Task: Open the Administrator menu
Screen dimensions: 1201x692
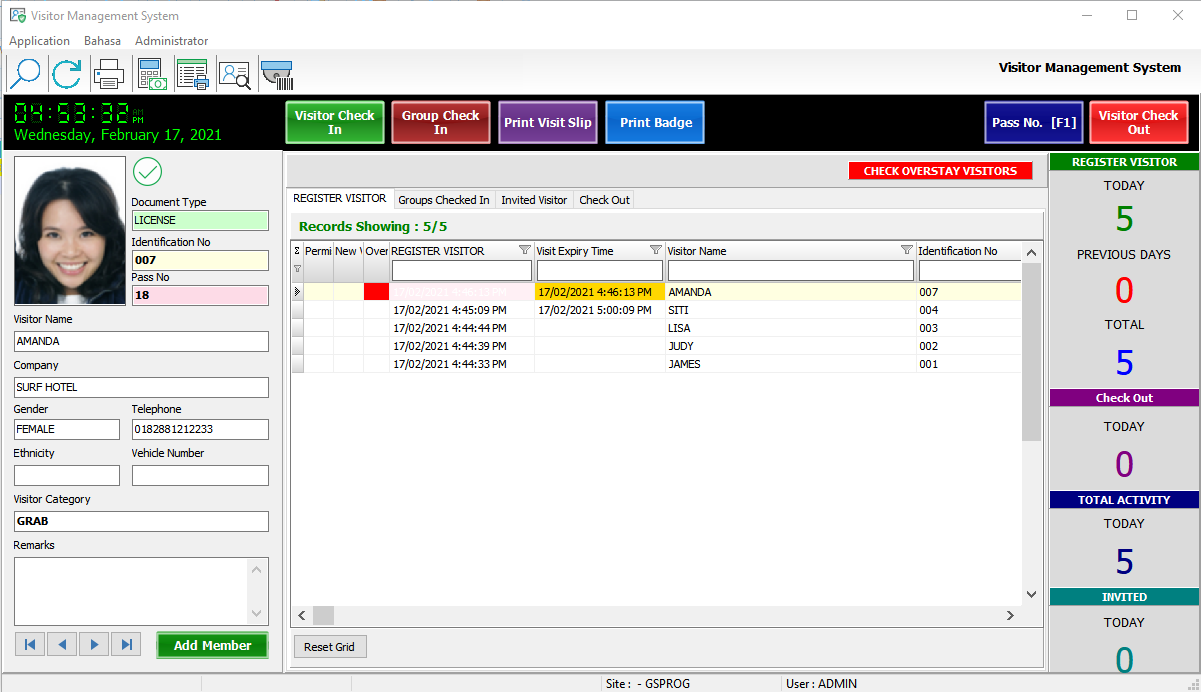Action: click(171, 41)
